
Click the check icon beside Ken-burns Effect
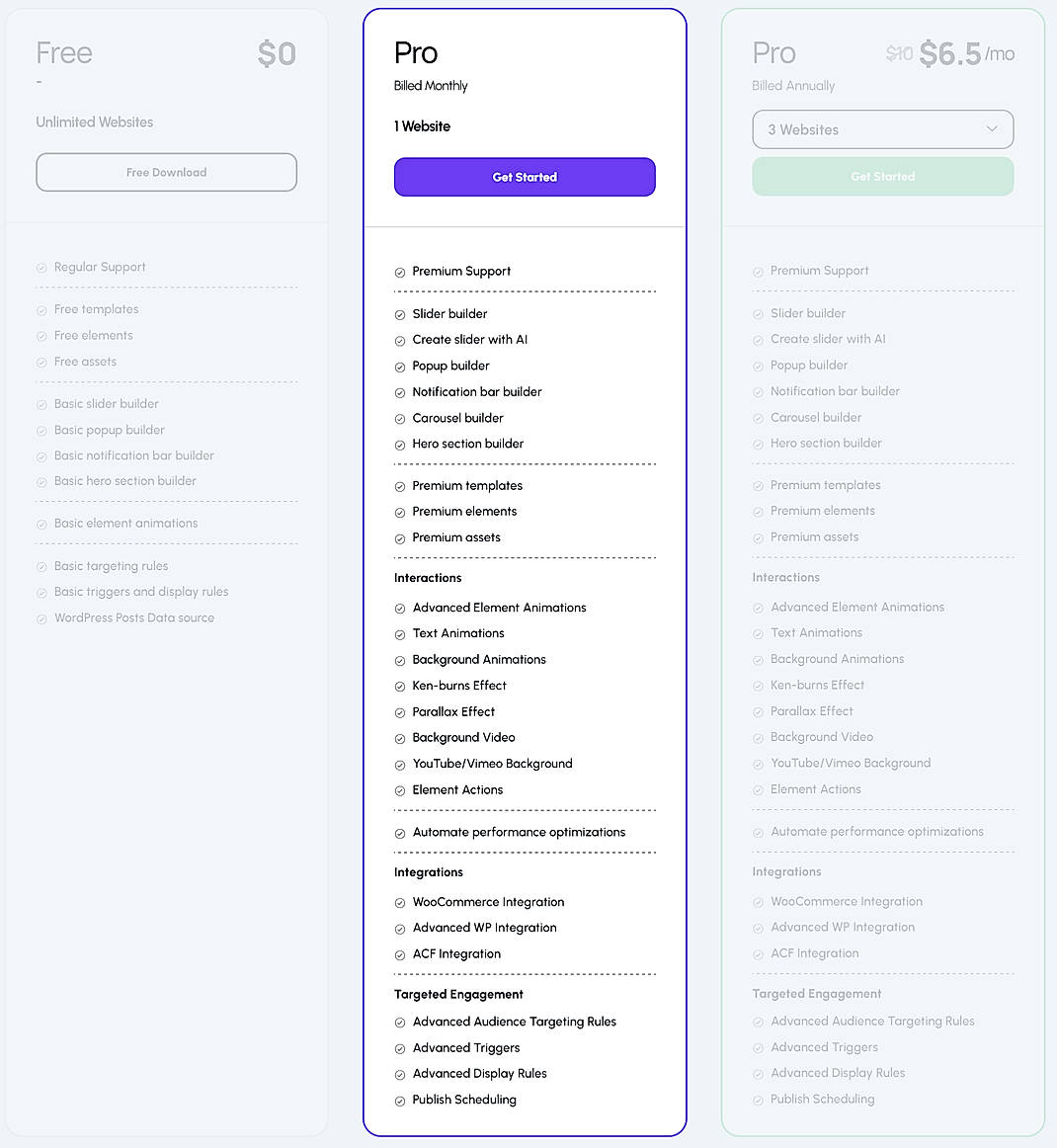[400, 687]
